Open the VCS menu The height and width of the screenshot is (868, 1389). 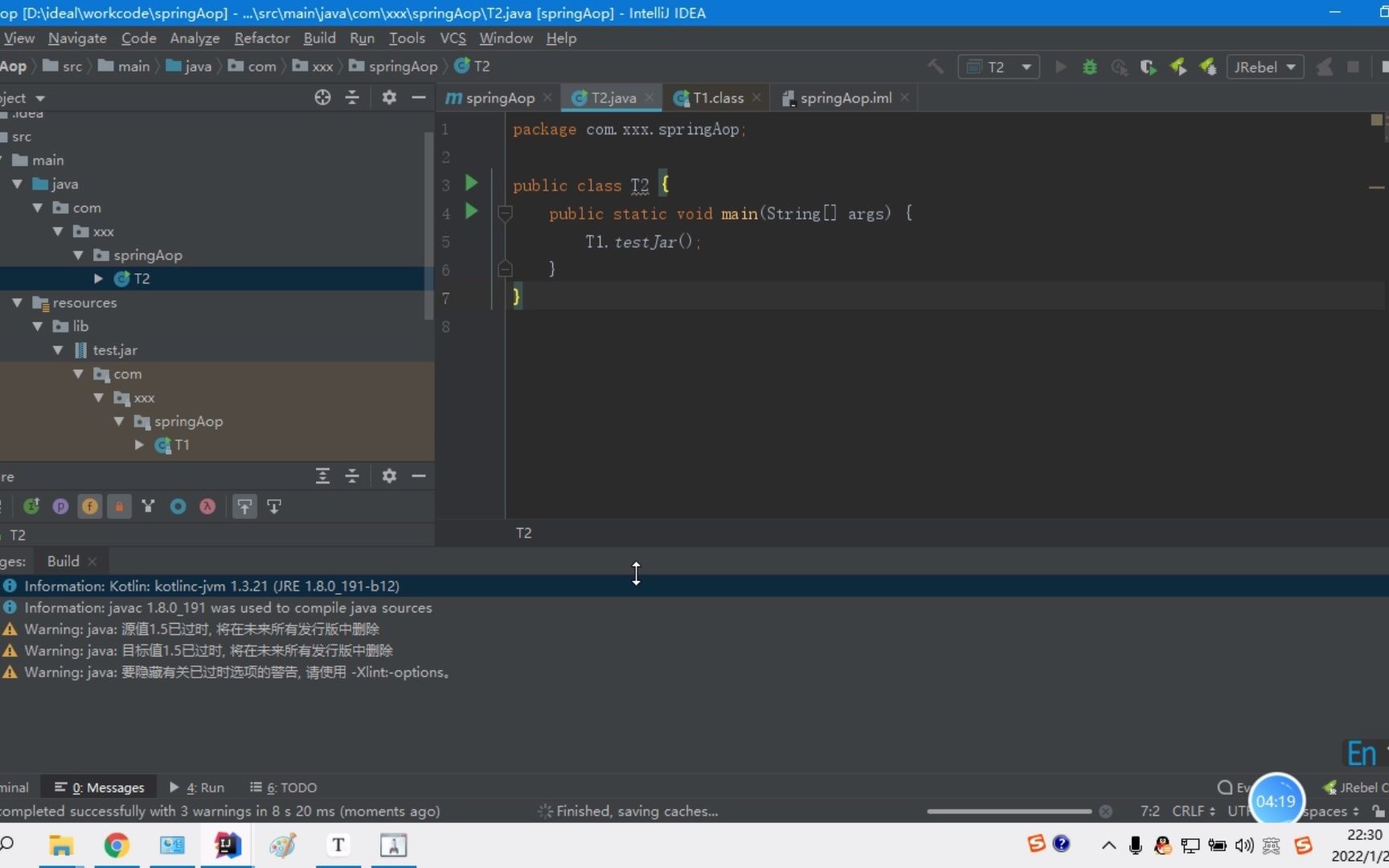point(453,38)
